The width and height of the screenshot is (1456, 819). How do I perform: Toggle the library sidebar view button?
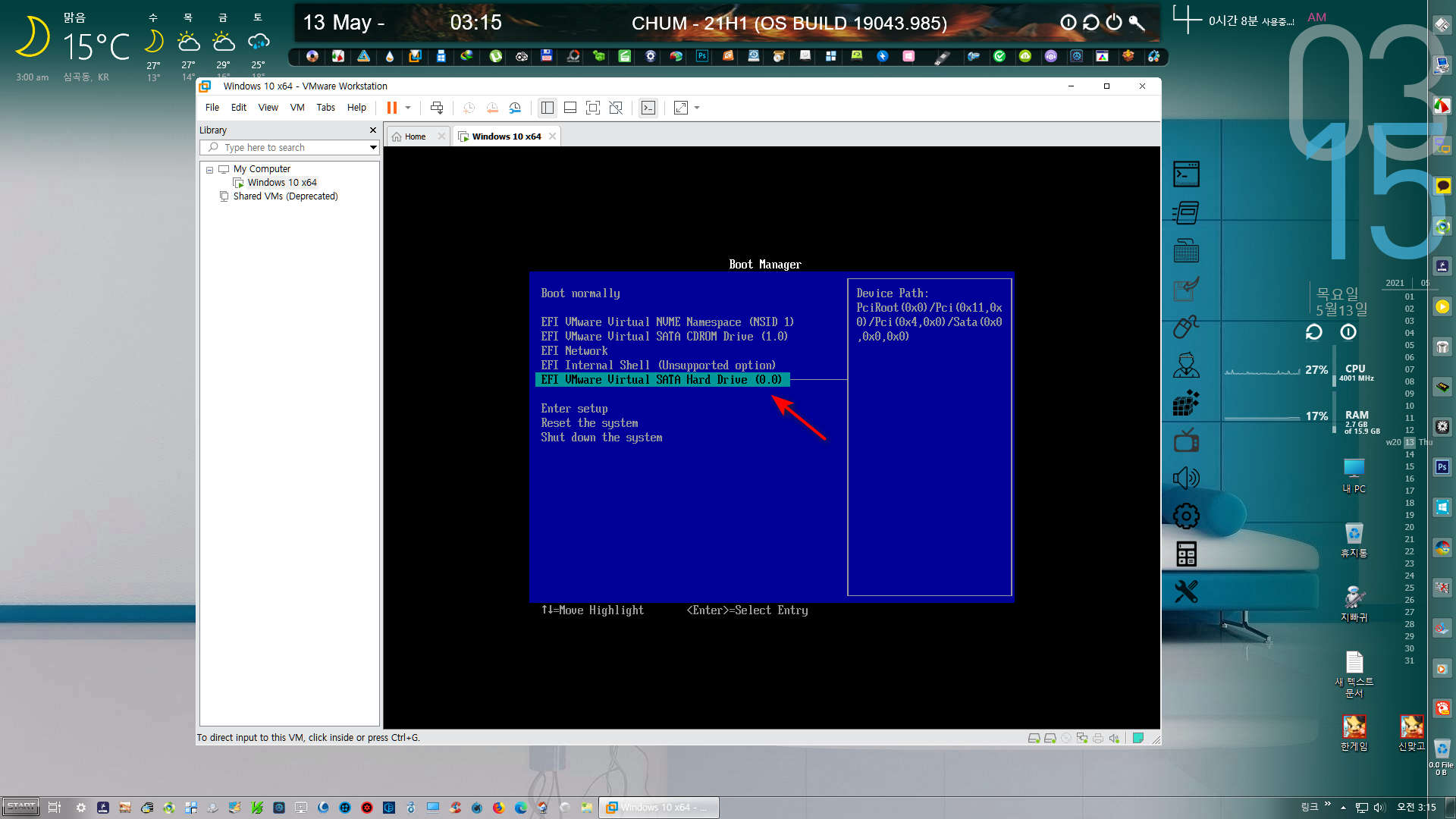547,108
